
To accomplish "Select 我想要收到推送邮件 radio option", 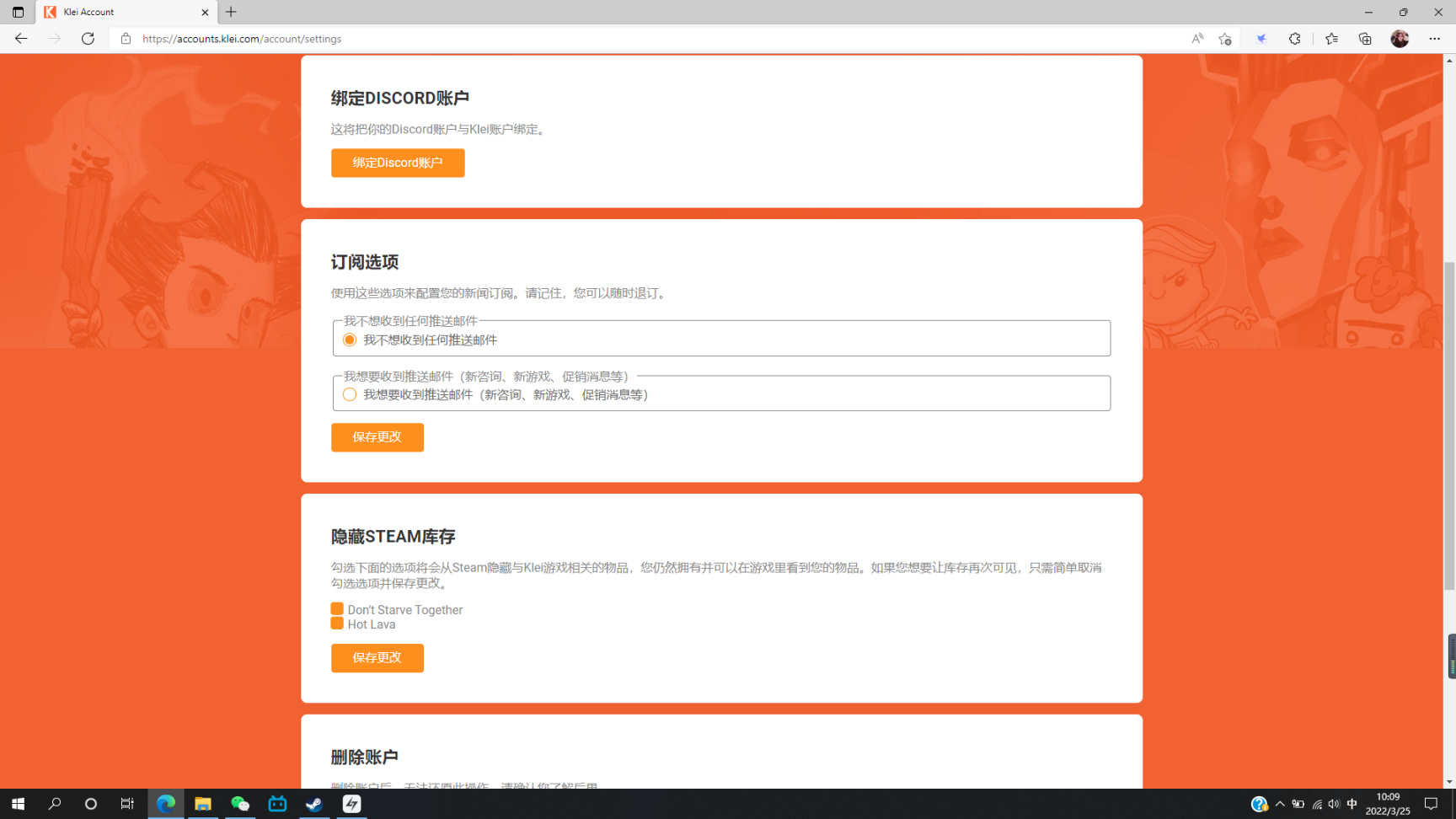I will click(x=350, y=394).
